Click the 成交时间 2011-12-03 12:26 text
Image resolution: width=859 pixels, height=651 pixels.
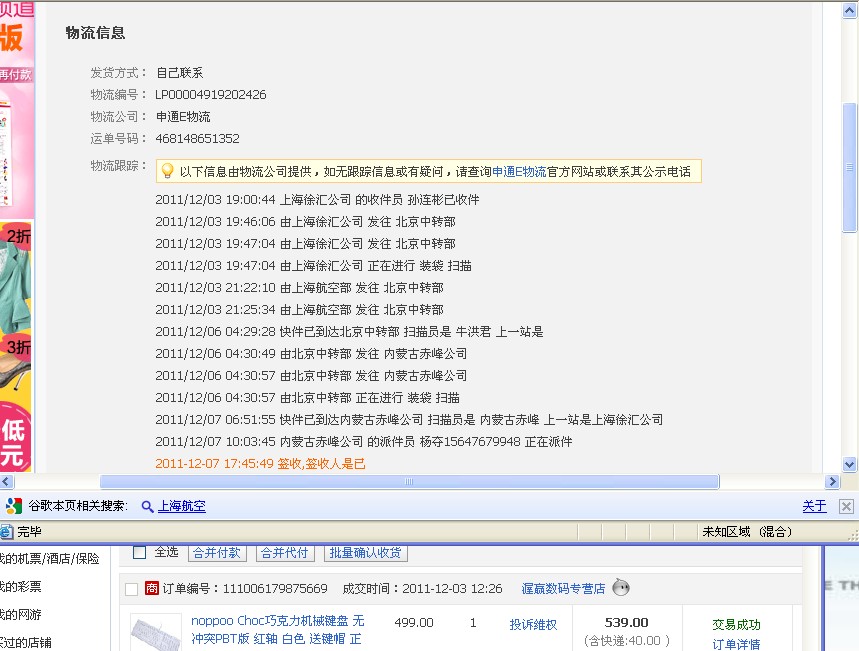(x=422, y=589)
